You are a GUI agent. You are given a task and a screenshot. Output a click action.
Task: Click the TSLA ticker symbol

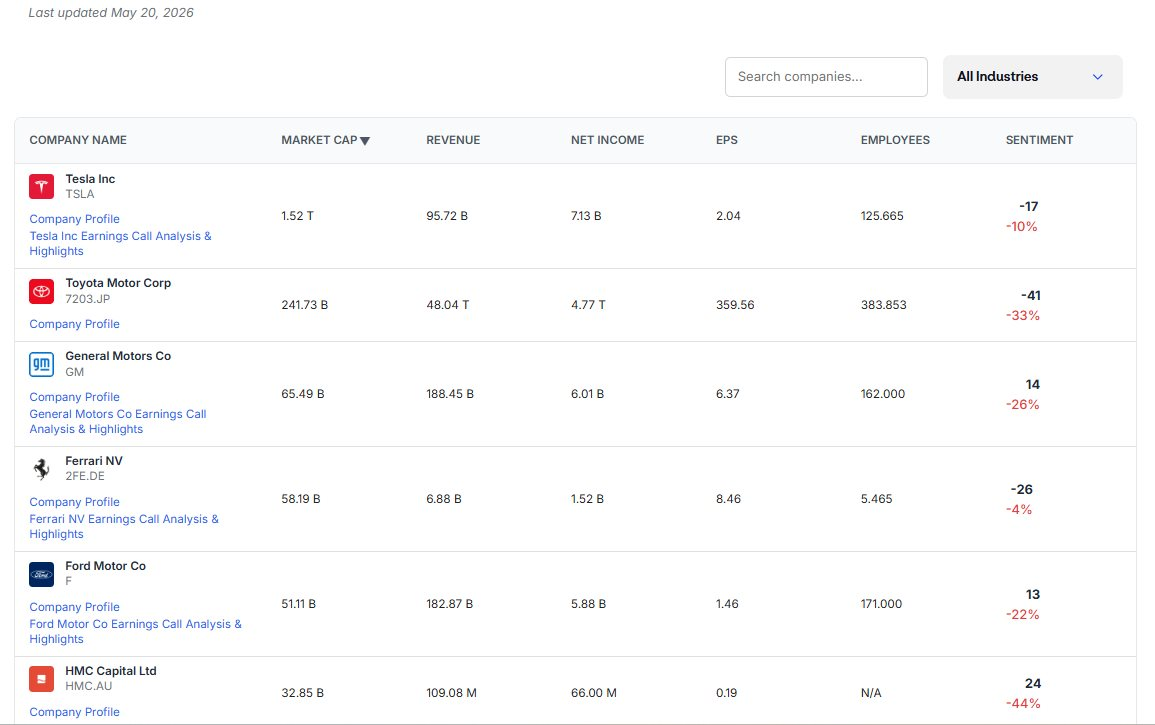80,194
